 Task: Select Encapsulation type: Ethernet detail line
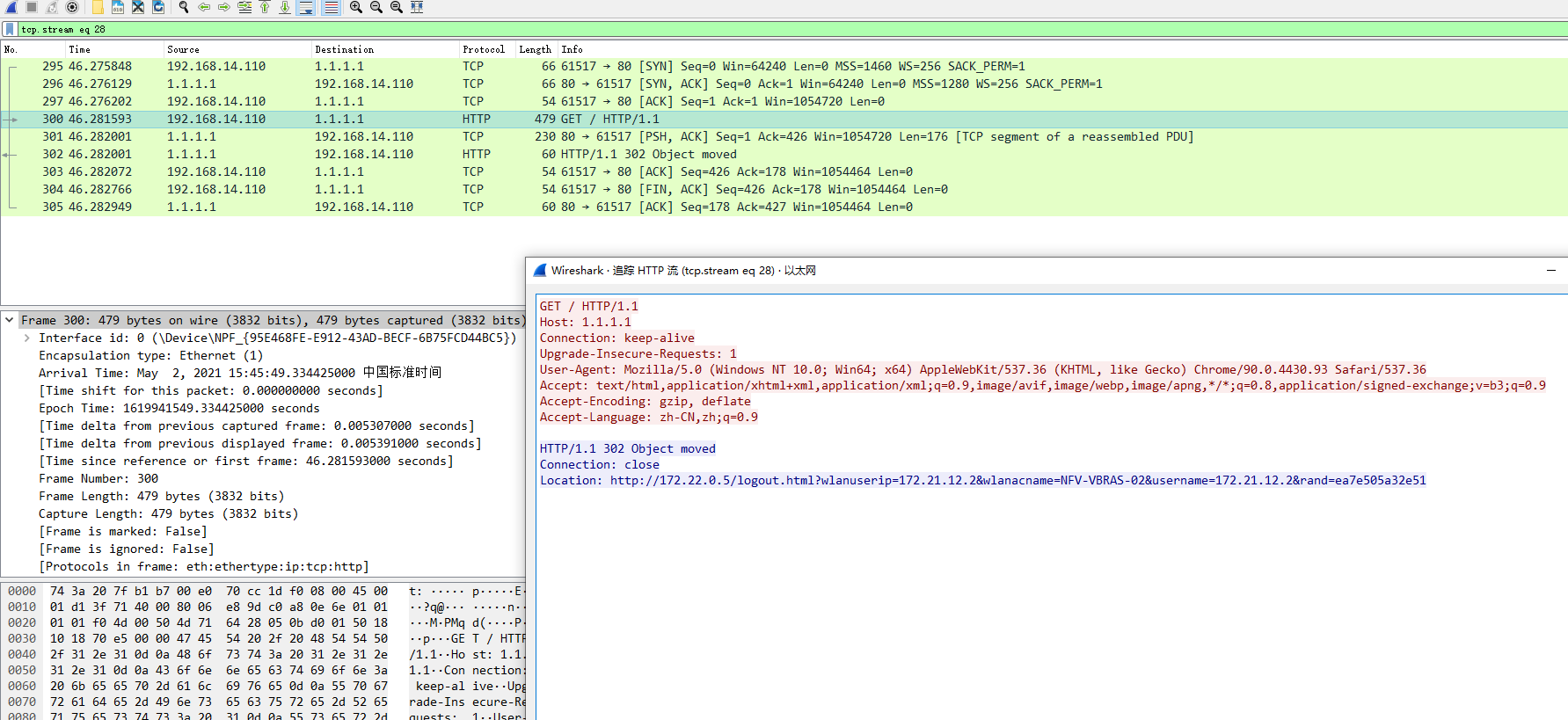150,355
